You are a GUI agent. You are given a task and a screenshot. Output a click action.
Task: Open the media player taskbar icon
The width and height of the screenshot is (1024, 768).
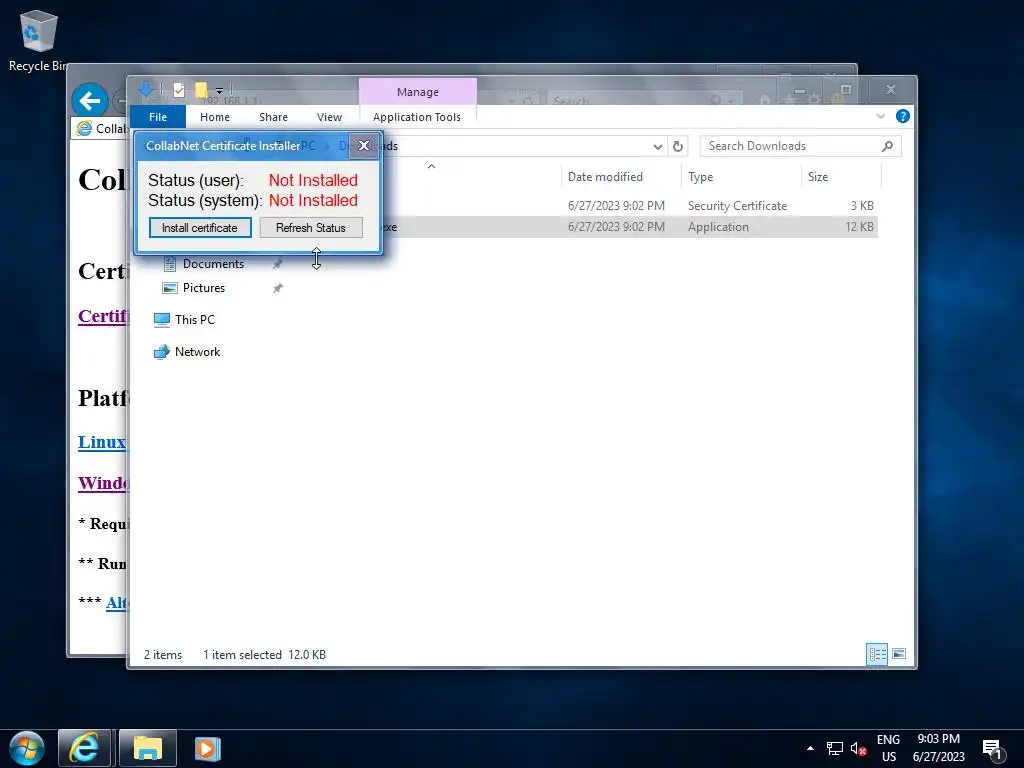click(208, 748)
